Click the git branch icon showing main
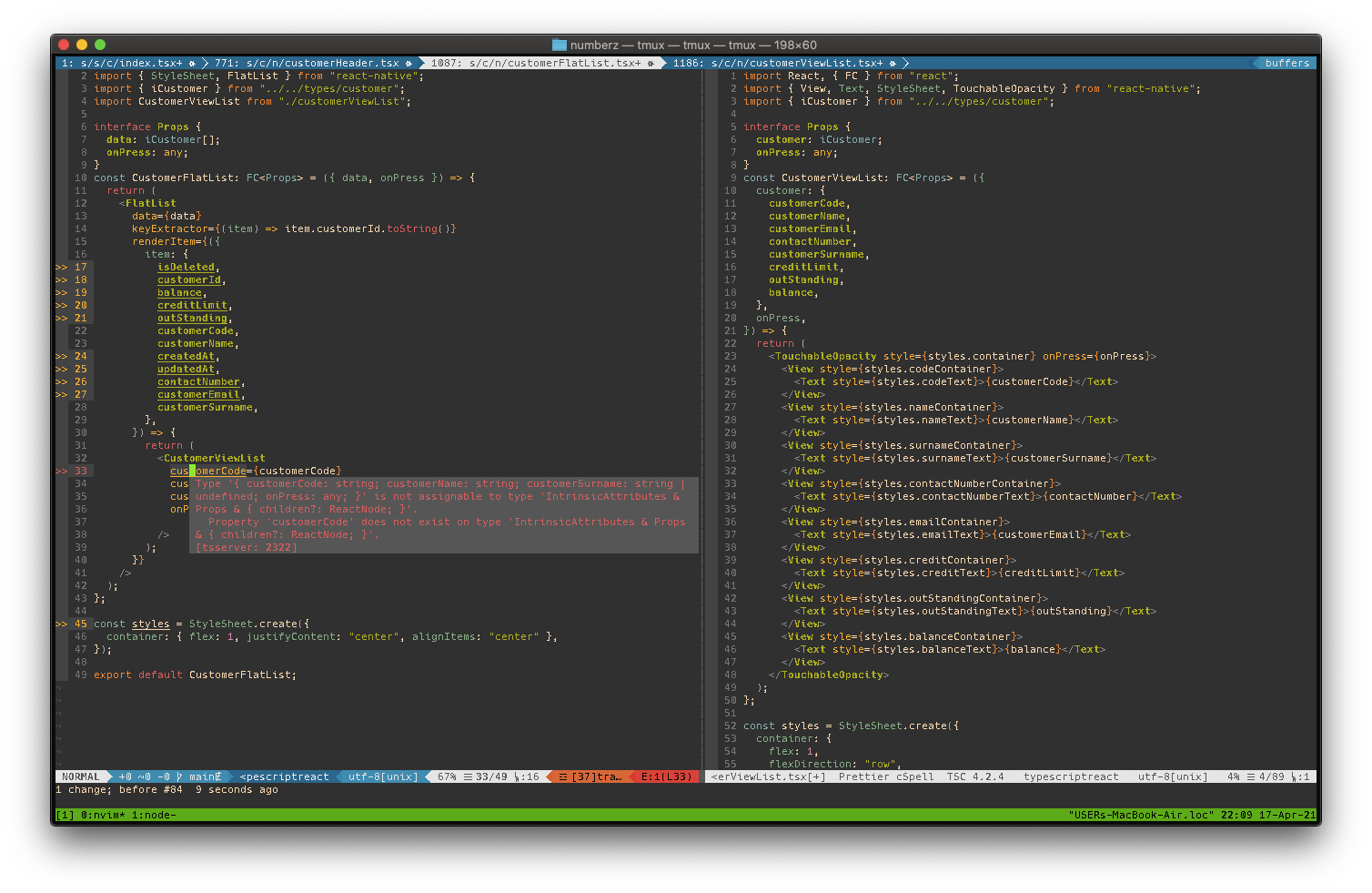Image resolution: width=1372 pixels, height=893 pixels. tap(180, 776)
